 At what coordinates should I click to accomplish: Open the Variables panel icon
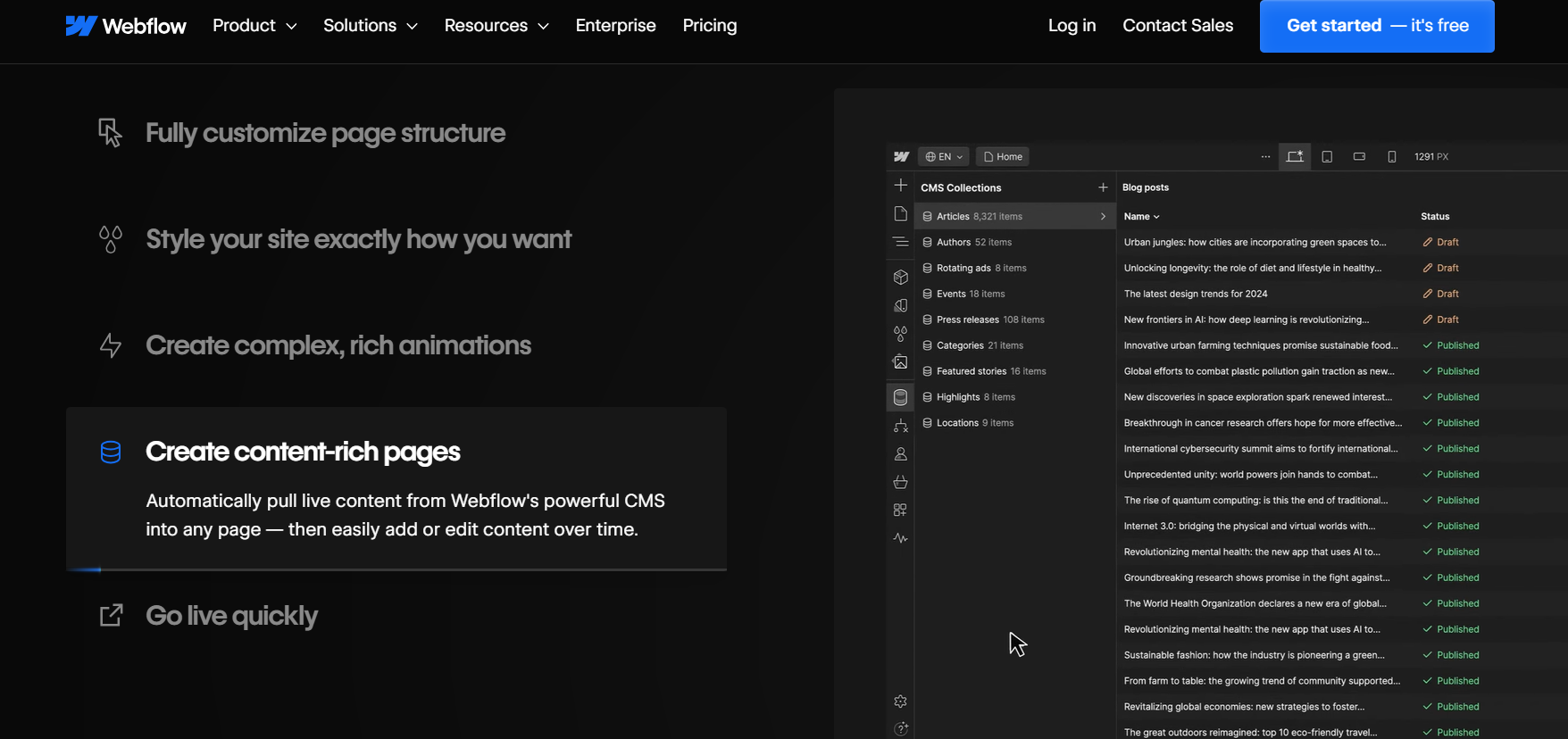click(x=900, y=305)
